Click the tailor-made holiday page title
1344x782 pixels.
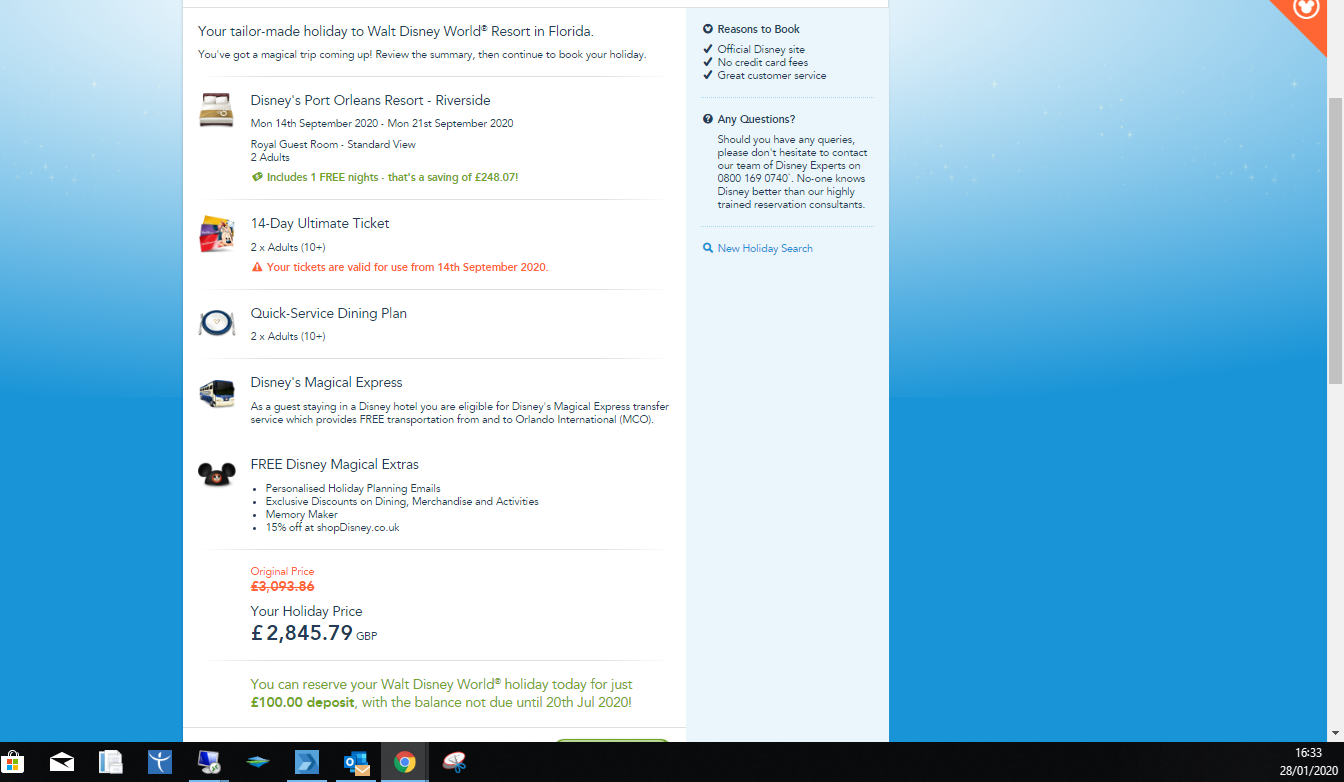coord(395,32)
